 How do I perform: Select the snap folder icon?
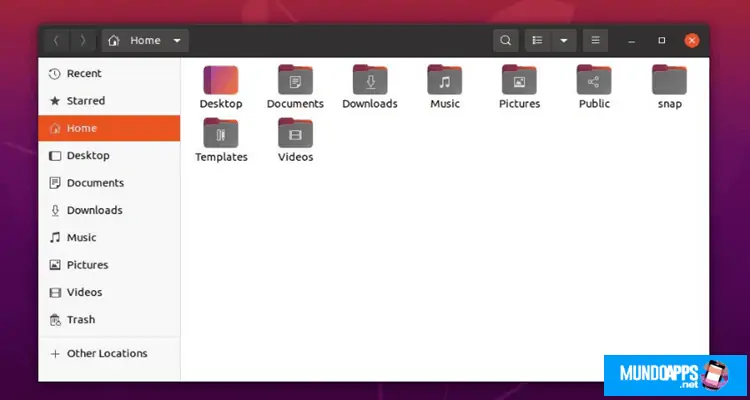tap(669, 80)
